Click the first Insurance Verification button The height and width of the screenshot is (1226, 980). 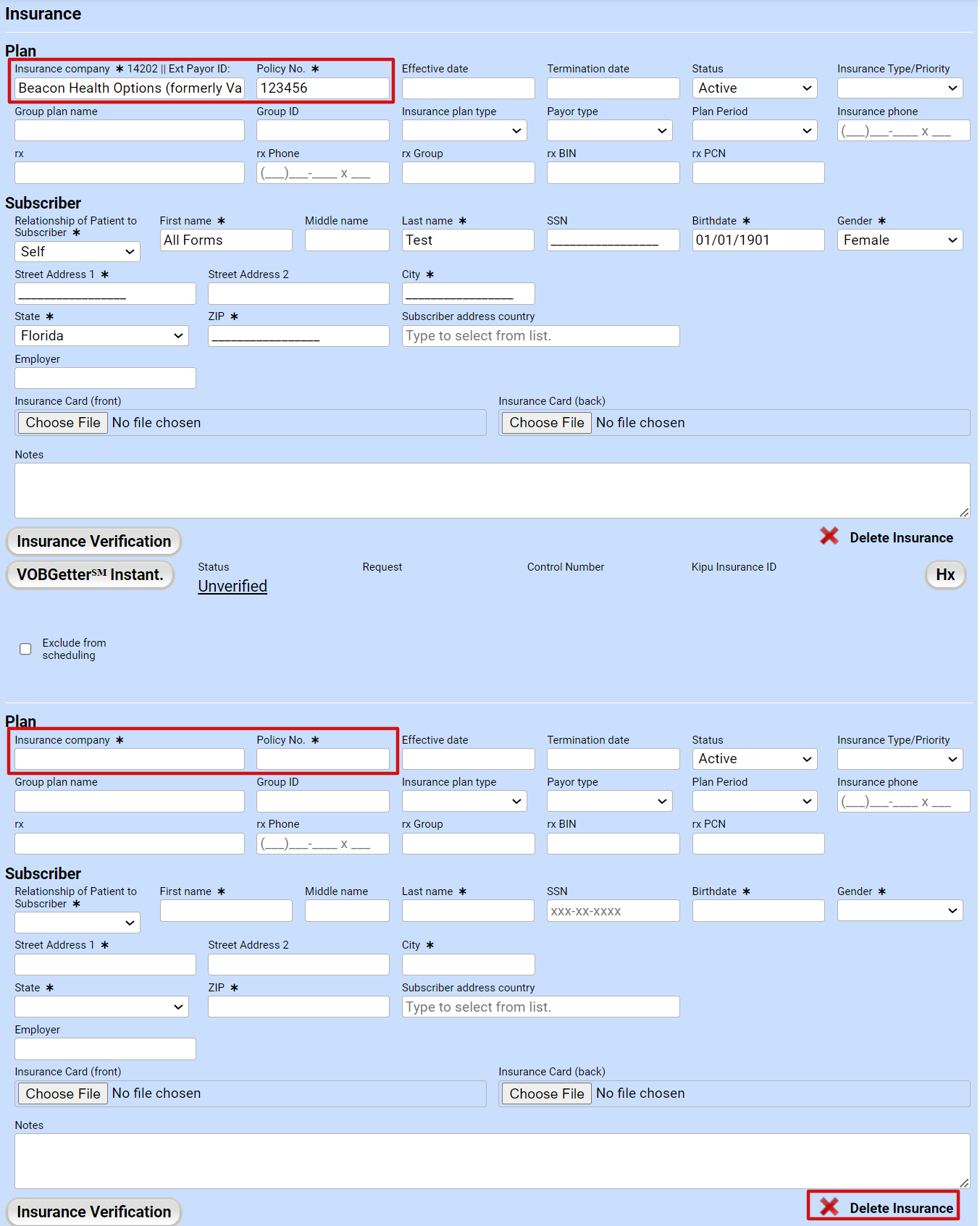[x=94, y=542]
